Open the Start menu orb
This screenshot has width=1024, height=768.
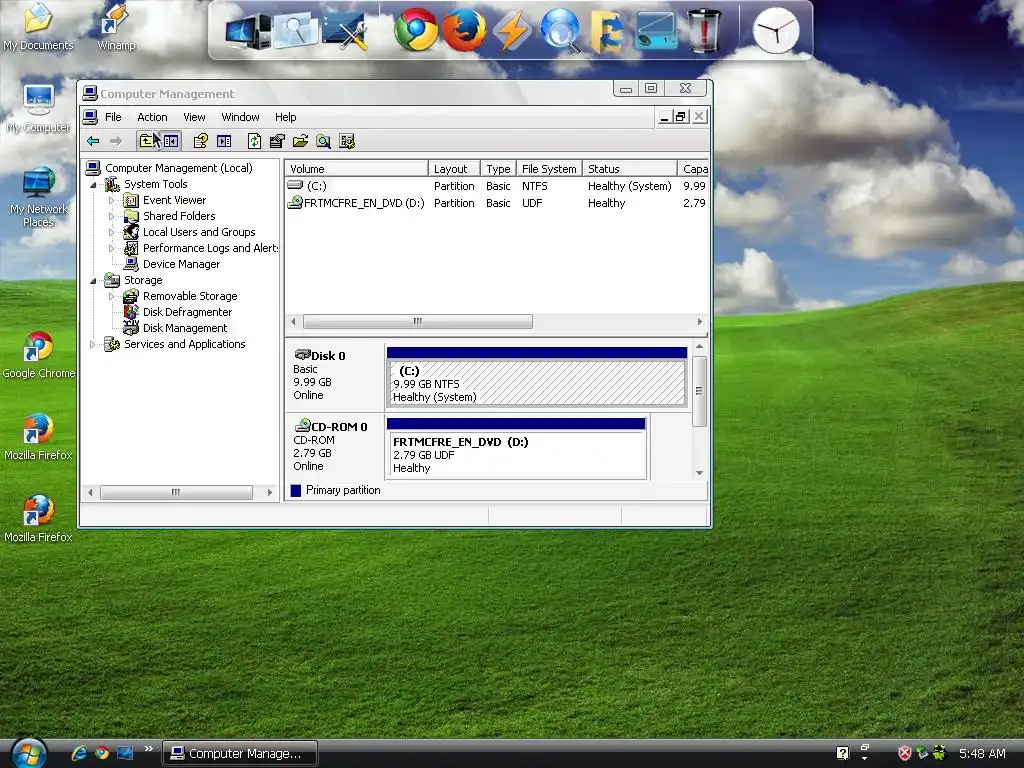click(x=29, y=753)
